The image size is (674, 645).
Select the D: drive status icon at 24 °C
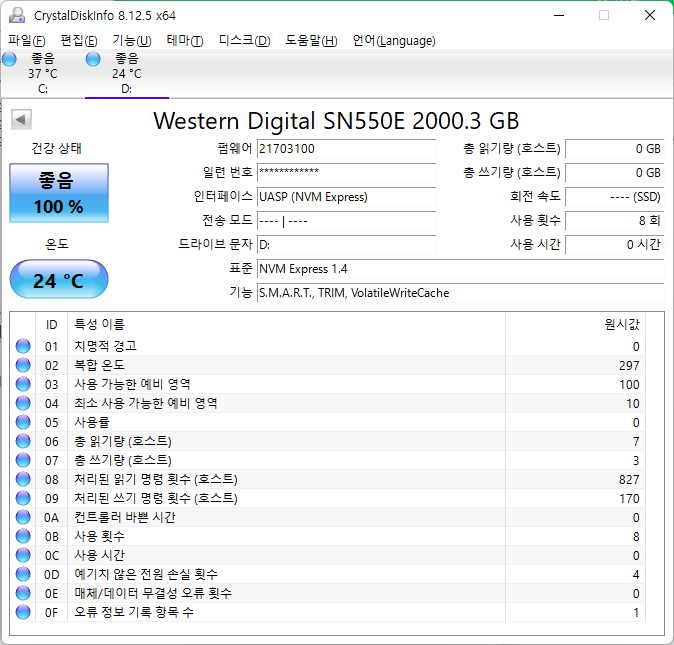(93, 59)
